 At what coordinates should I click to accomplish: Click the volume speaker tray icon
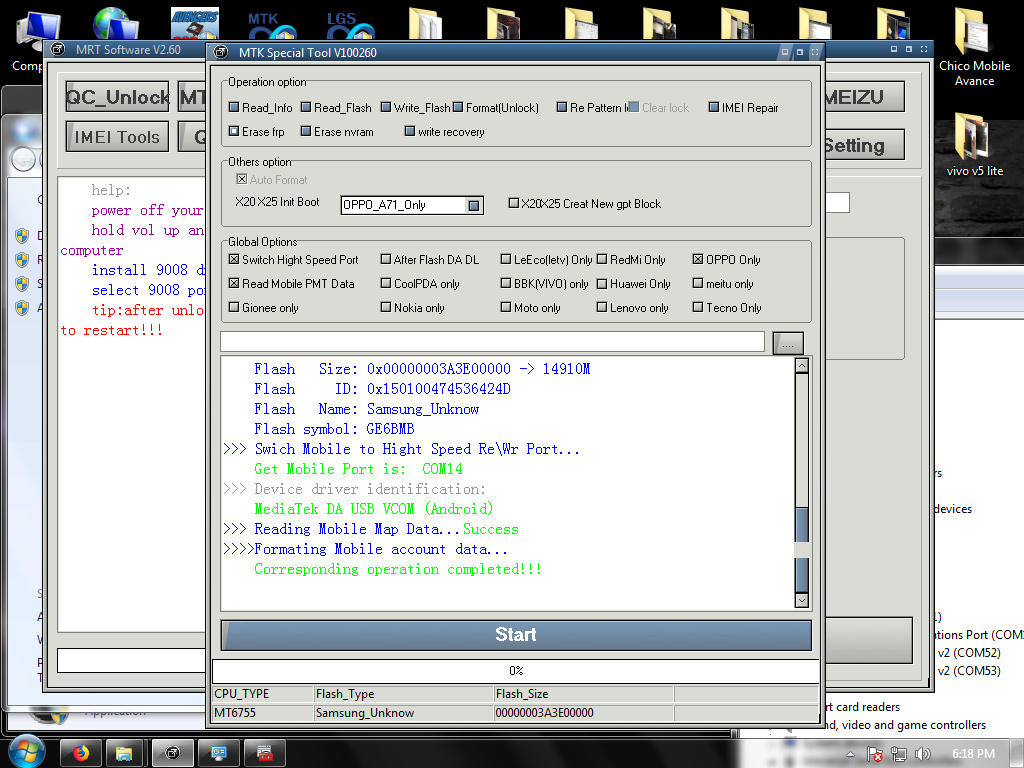pyautogui.click(x=922, y=754)
